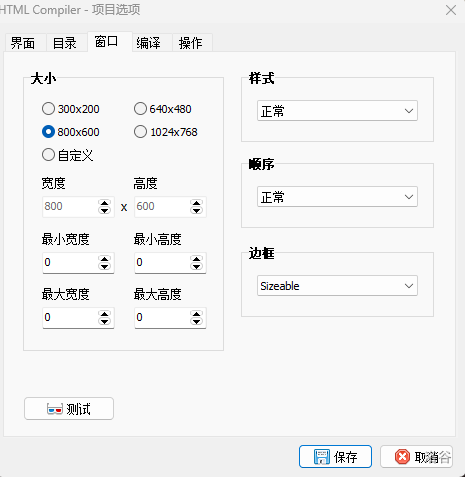The width and height of the screenshot is (465, 477).
Task: Click the red X icon on 取消 button
Action: pyautogui.click(x=402, y=457)
